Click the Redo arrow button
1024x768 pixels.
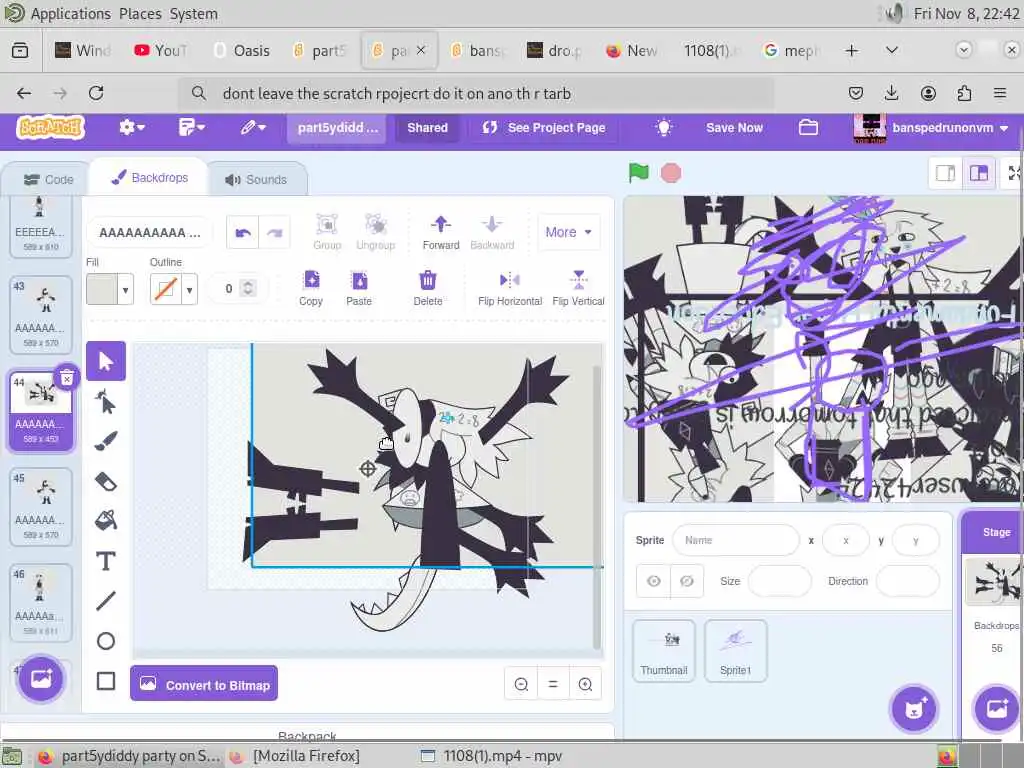tap(274, 232)
